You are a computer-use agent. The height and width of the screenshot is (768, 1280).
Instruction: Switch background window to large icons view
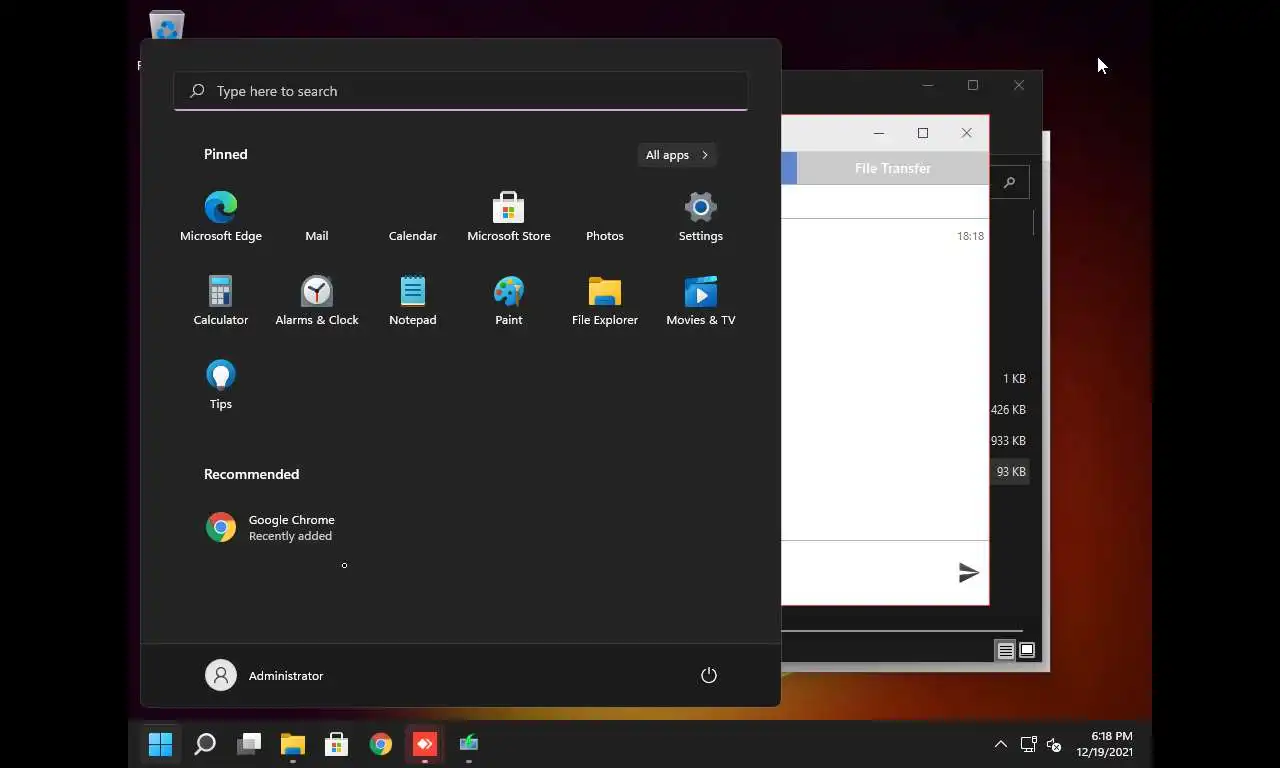(x=1026, y=651)
